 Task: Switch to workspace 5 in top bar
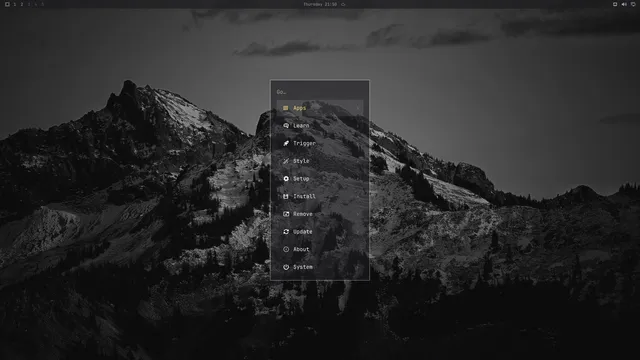click(42, 4)
